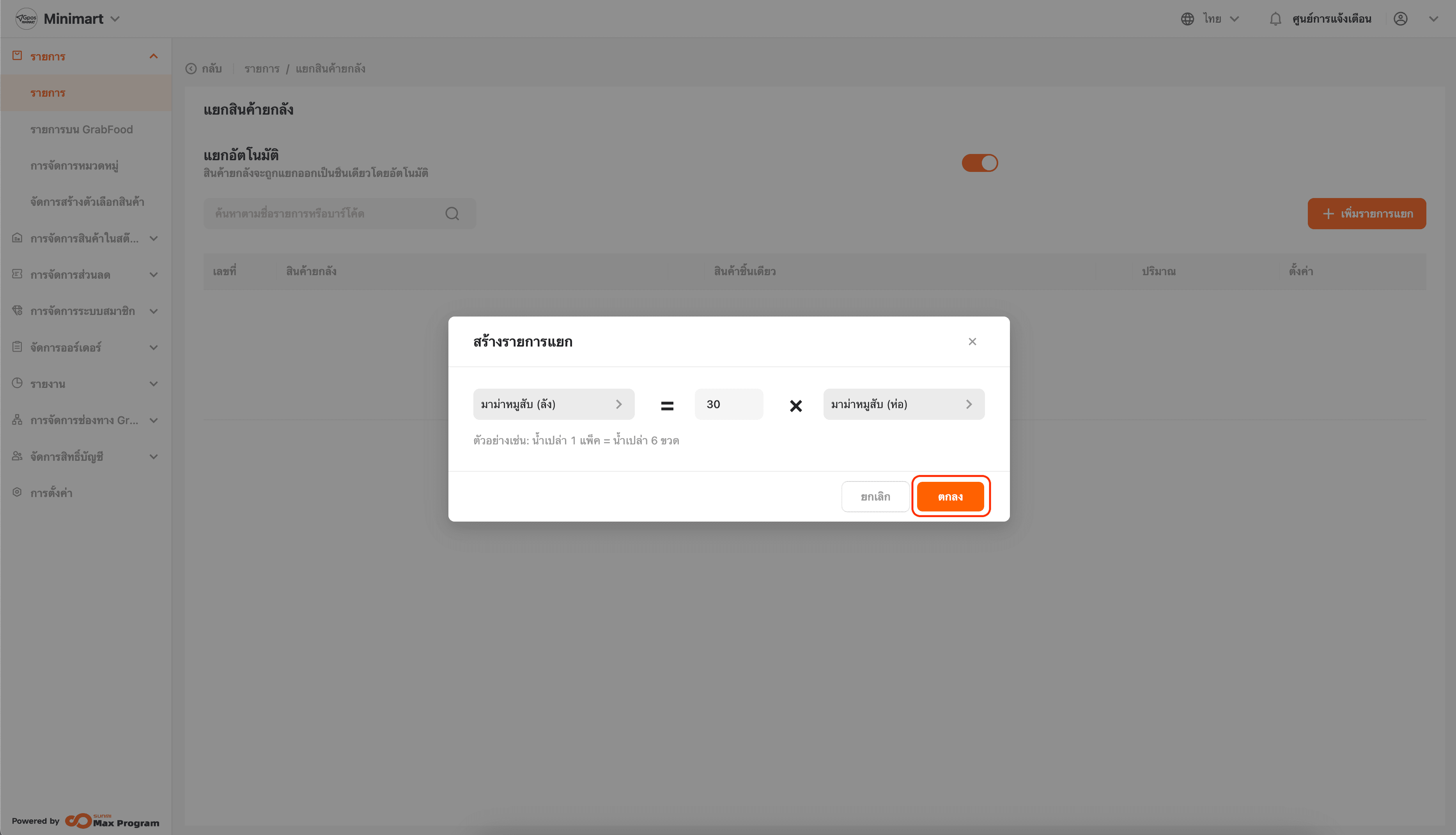
Task: Open the user account profile icon
Action: (x=1400, y=19)
